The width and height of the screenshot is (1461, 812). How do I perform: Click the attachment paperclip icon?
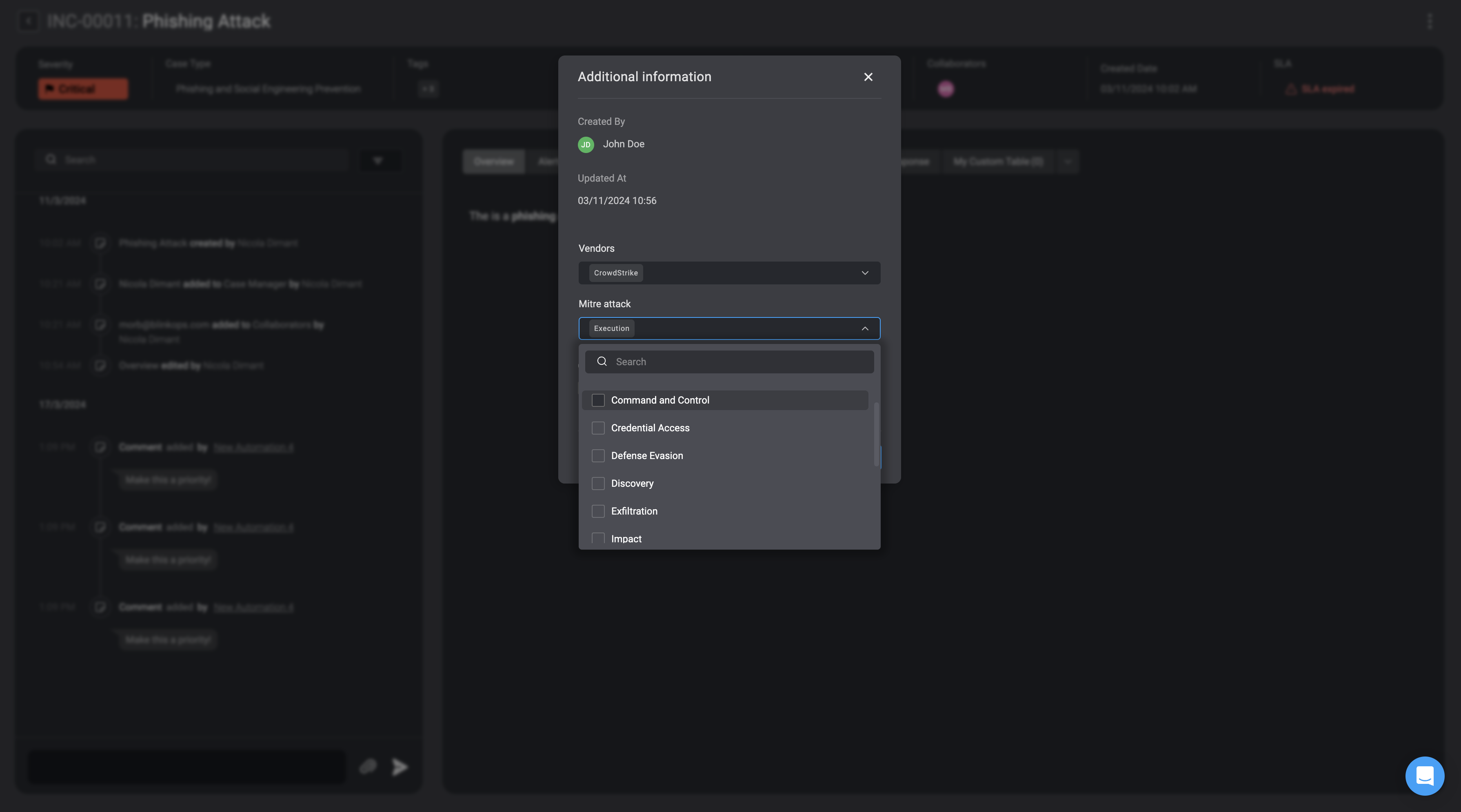(368, 767)
